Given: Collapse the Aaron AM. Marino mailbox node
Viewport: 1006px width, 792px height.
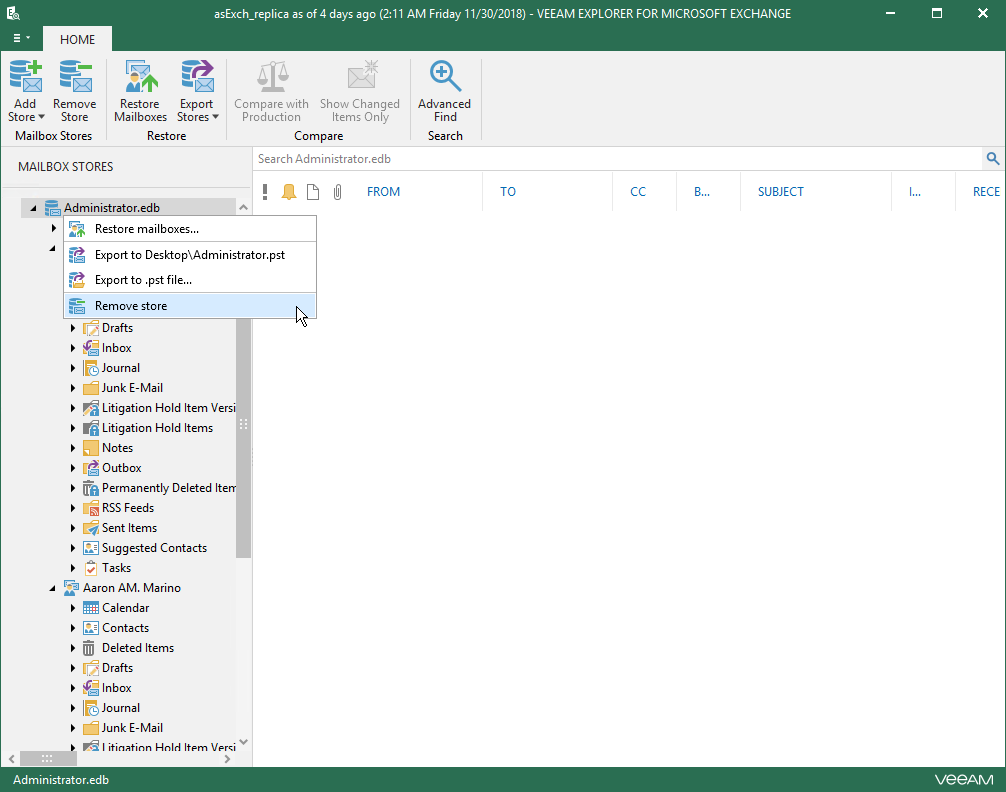Looking at the screenshot, I should [53, 588].
